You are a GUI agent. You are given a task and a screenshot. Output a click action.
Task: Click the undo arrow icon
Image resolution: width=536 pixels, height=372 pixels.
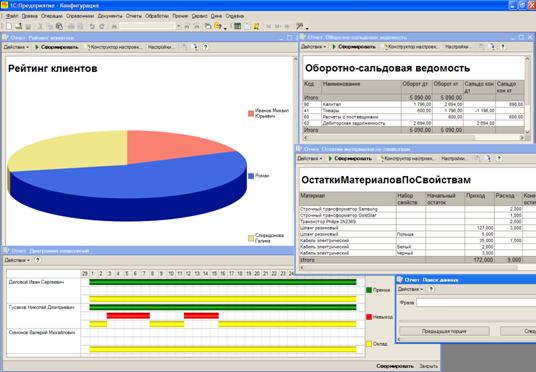coord(92,26)
